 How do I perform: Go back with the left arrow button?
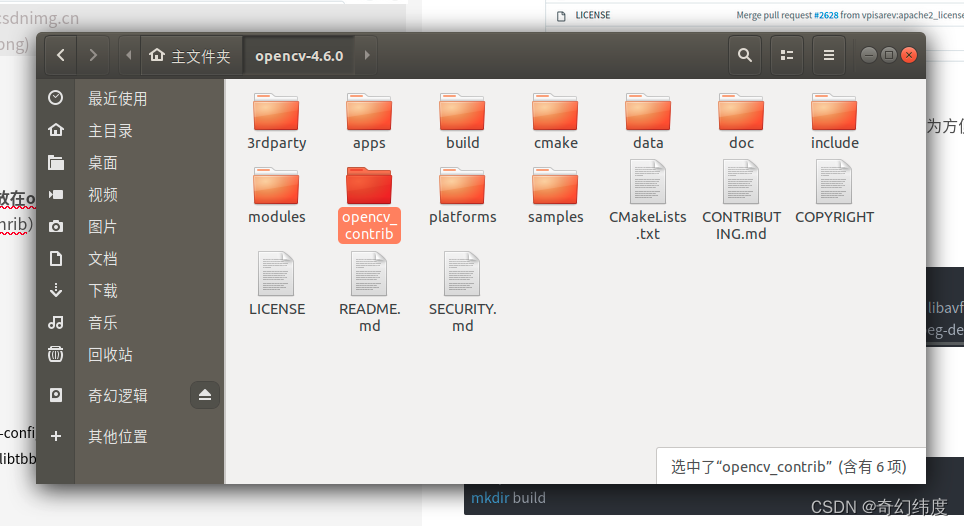[60, 55]
